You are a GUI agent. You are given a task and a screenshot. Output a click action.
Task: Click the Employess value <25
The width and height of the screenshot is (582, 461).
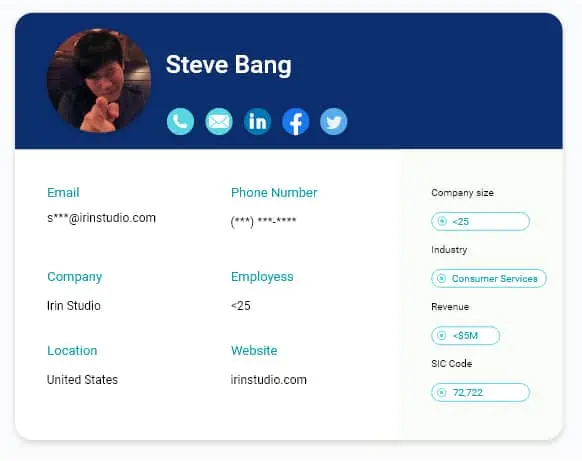pyautogui.click(x=241, y=305)
